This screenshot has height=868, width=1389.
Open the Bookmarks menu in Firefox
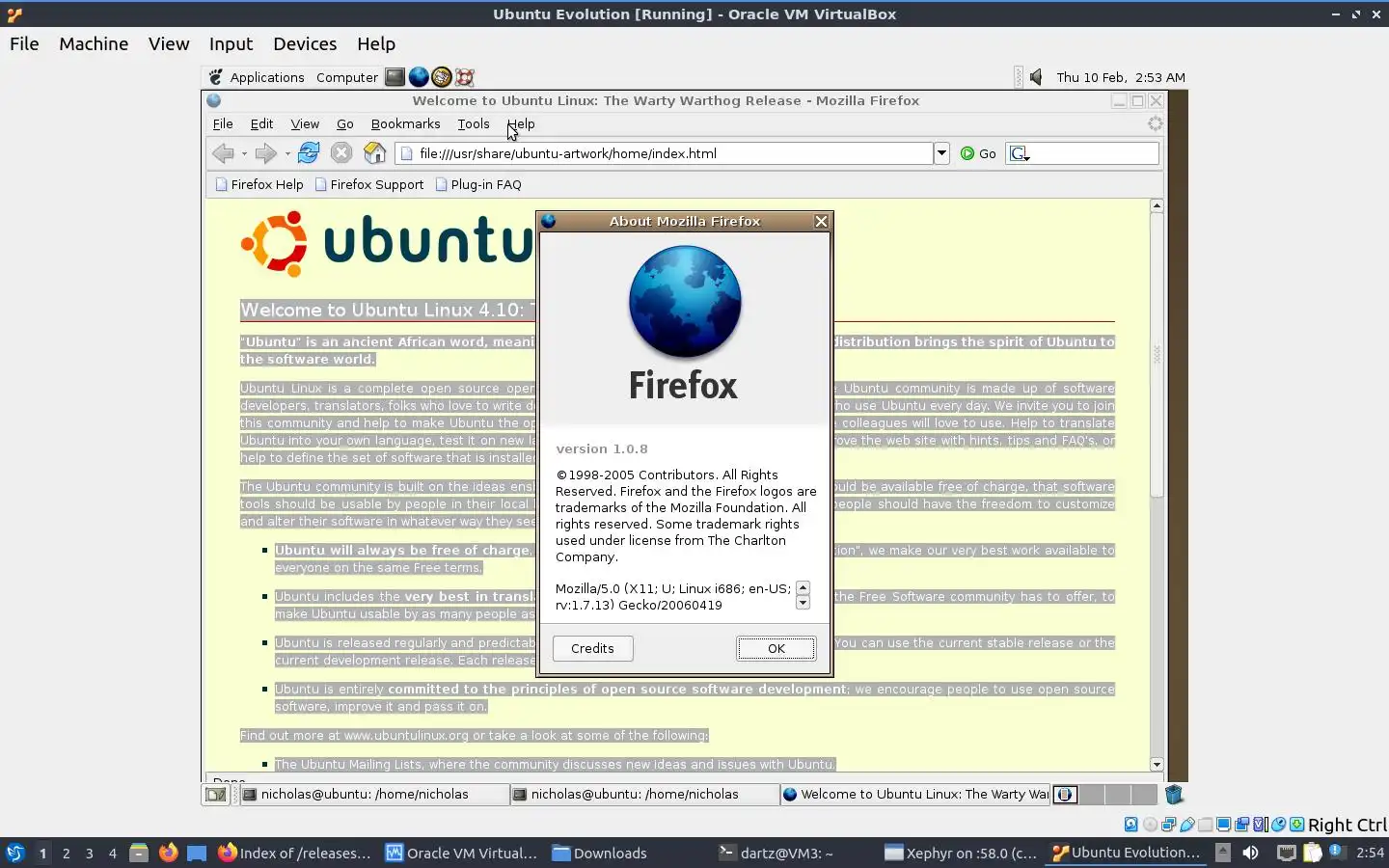(405, 123)
